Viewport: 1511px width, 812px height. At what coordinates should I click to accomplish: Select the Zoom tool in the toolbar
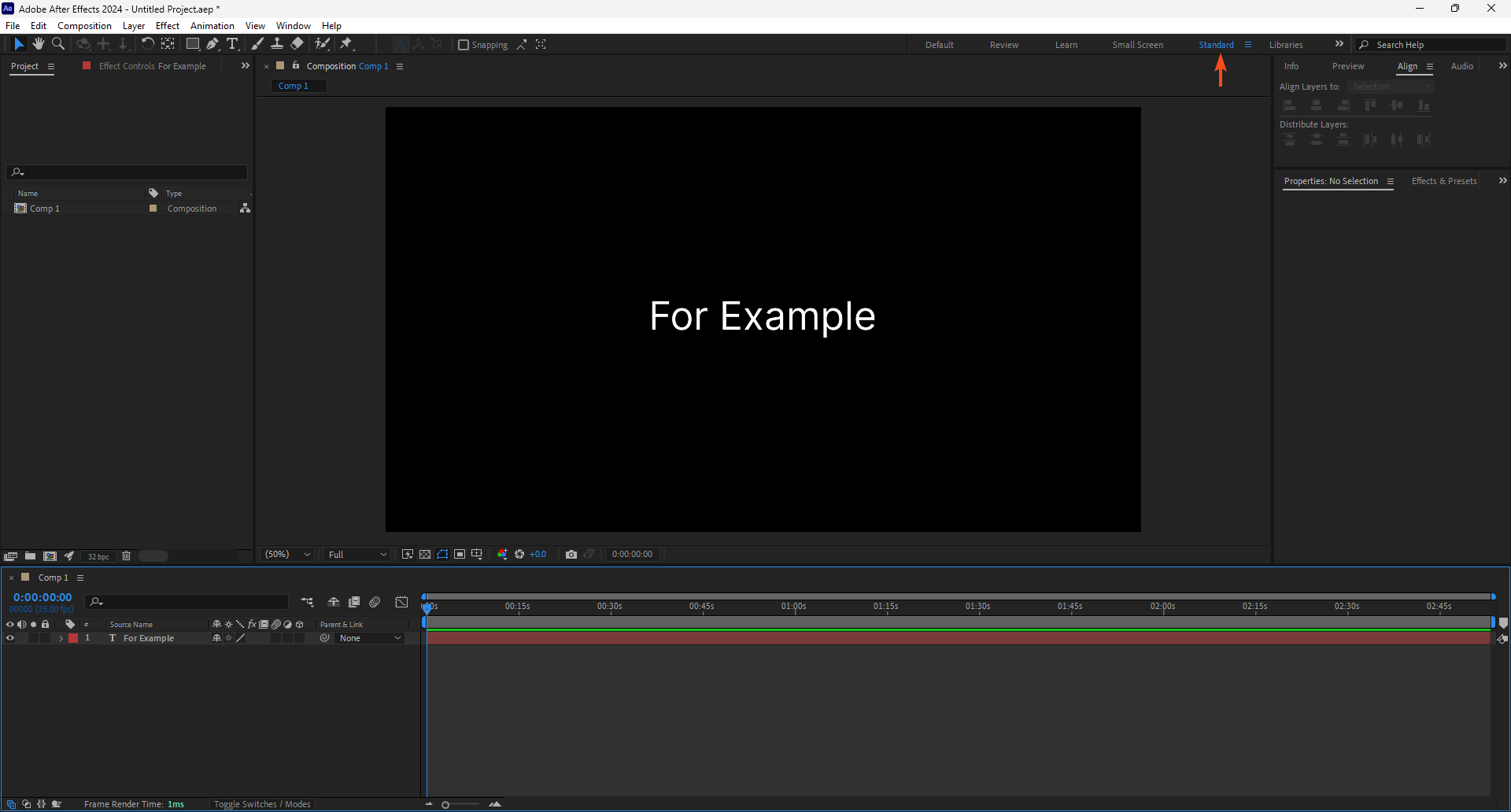click(58, 44)
